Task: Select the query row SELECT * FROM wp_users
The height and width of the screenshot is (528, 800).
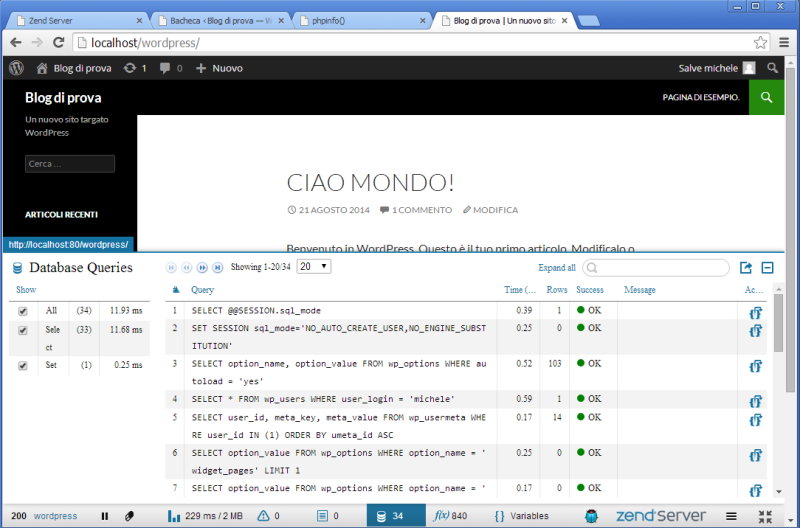Action: click(x=465, y=399)
